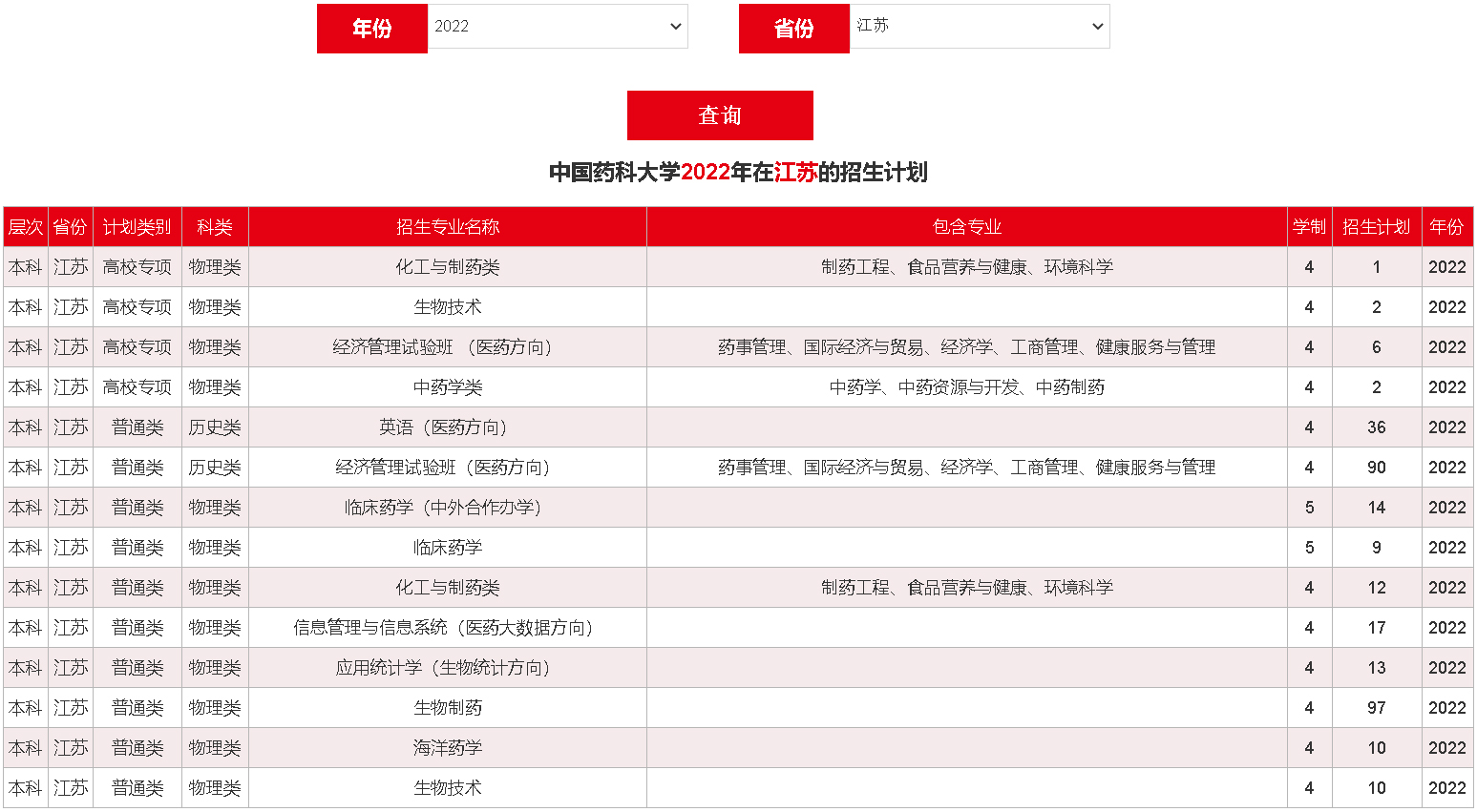Select 化工与制药类 cell in 高校专项 row
This screenshot has height=812, width=1477.
coord(448,267)
